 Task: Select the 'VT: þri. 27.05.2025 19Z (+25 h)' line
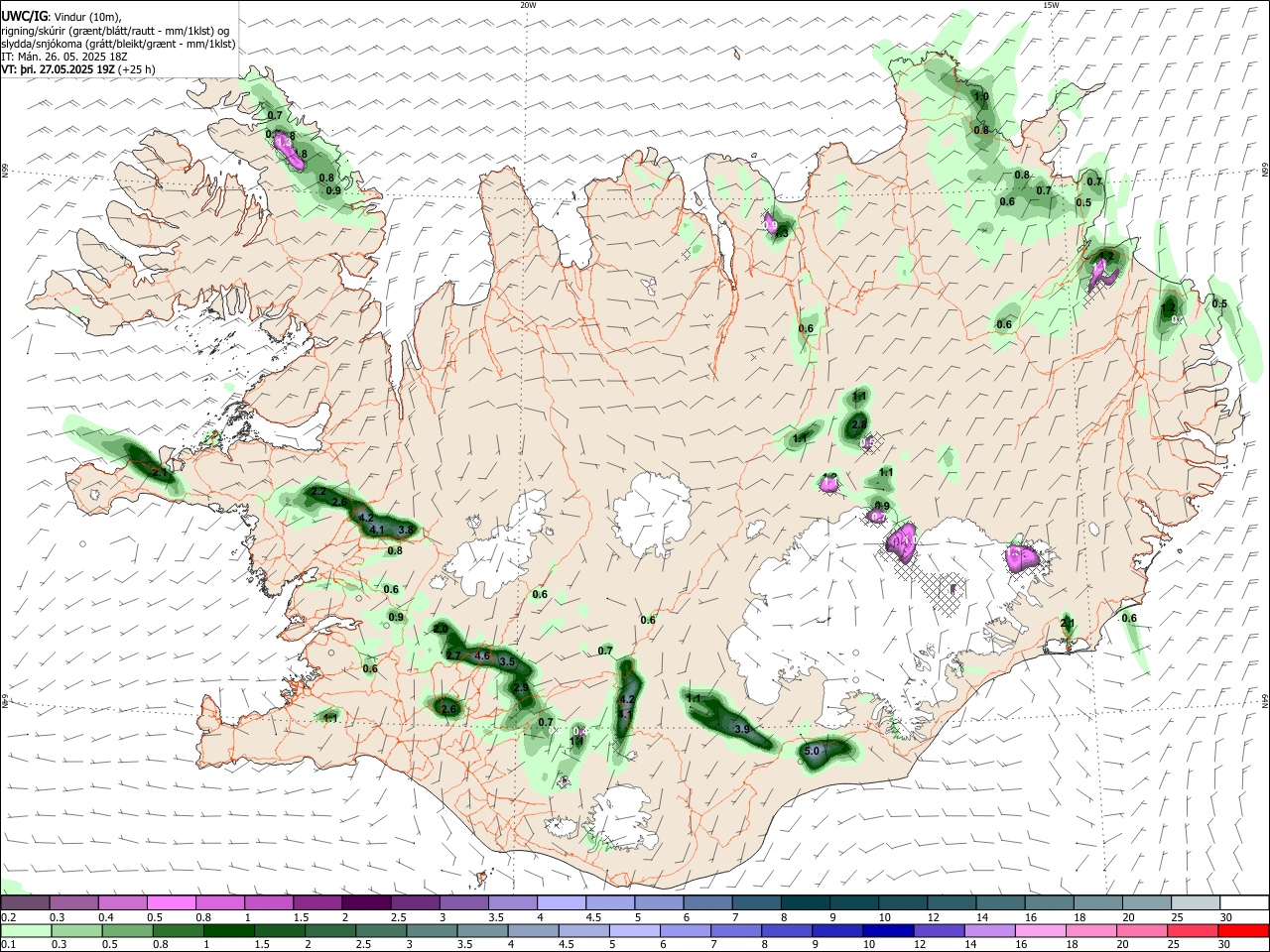point(78,69)
